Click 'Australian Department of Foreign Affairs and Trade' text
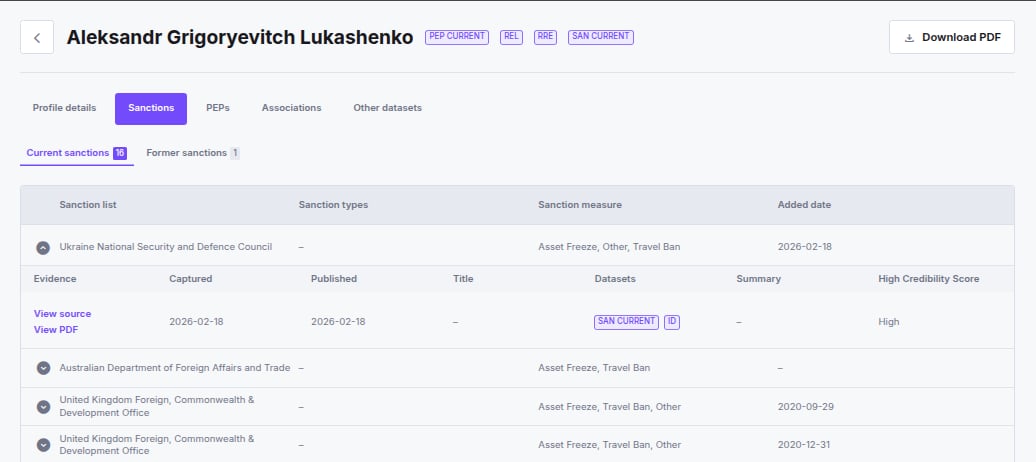The image size is (1036, 462). pos(174,368)
